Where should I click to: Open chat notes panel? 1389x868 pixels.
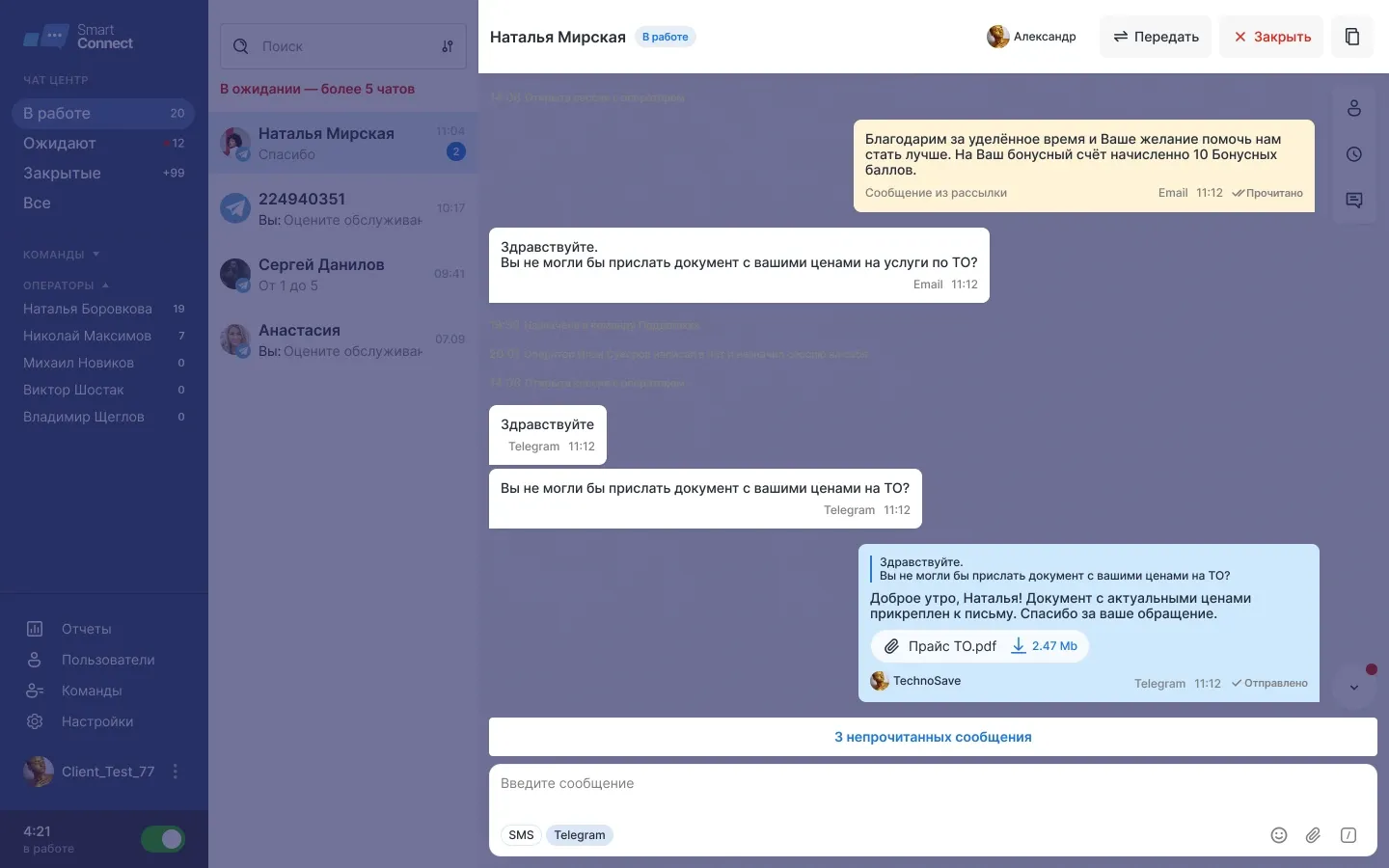1354,201
